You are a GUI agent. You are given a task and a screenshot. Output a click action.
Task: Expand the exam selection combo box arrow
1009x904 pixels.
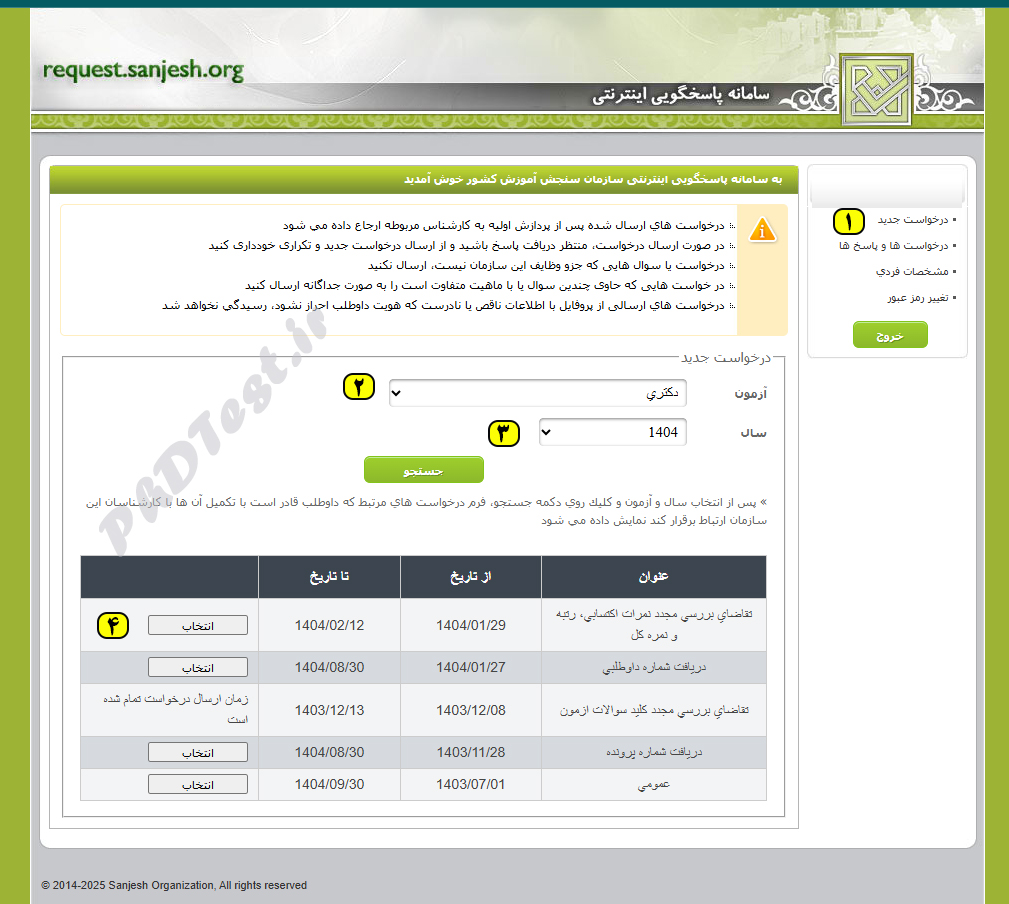396,393
